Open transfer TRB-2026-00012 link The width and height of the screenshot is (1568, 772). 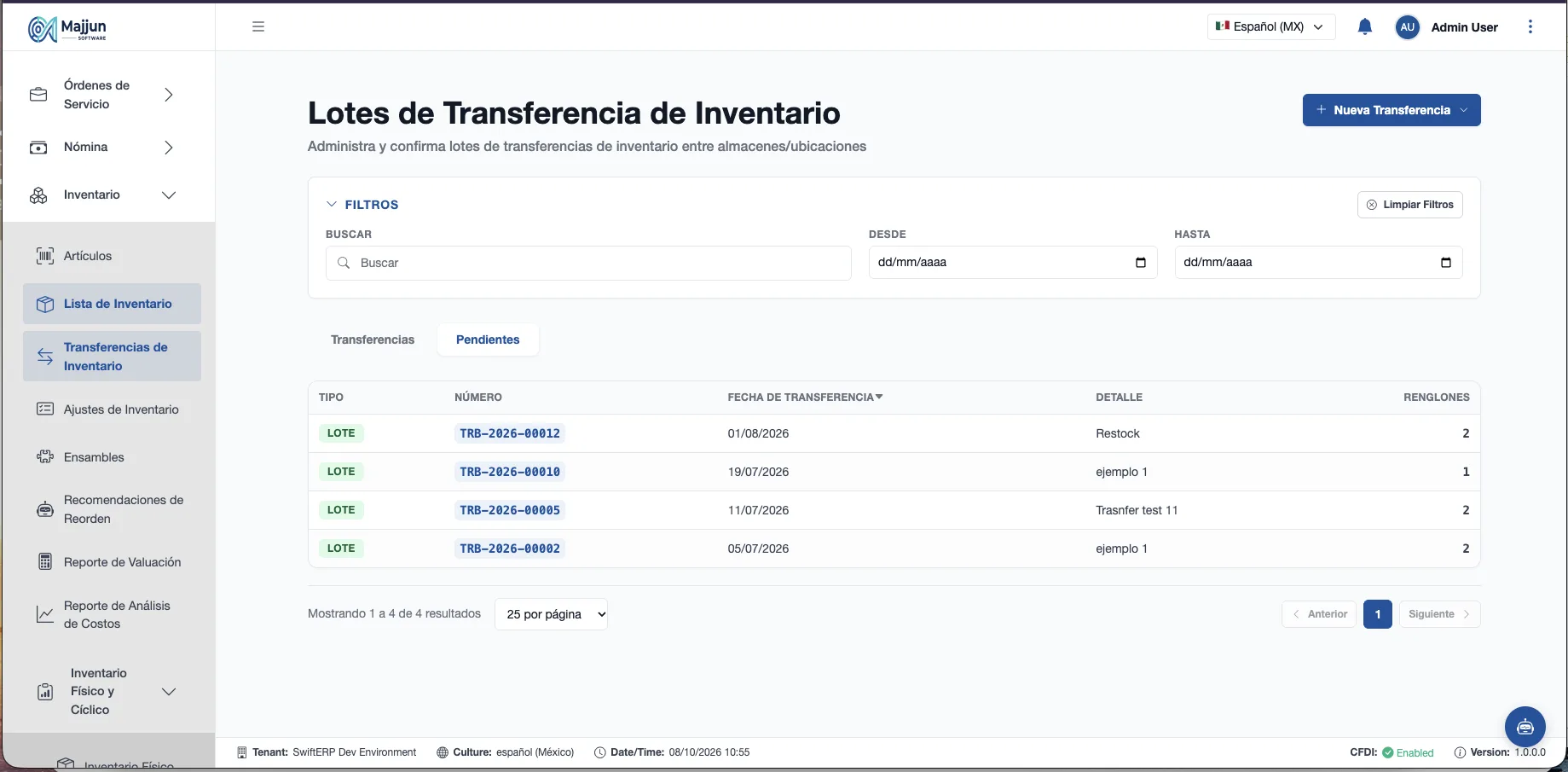(x=510, y=433)
